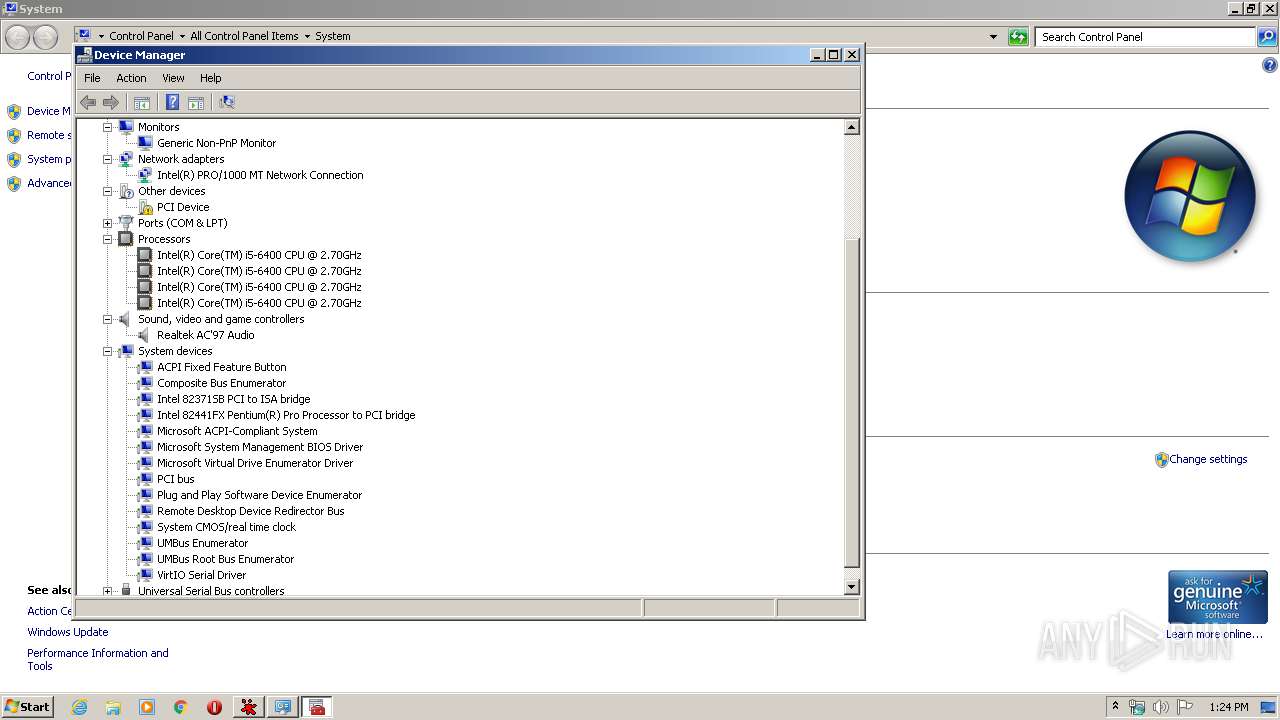The image size is (1280, 720).
Task: Click the genuine Microsoft software badge
Action: (1217, 597)
